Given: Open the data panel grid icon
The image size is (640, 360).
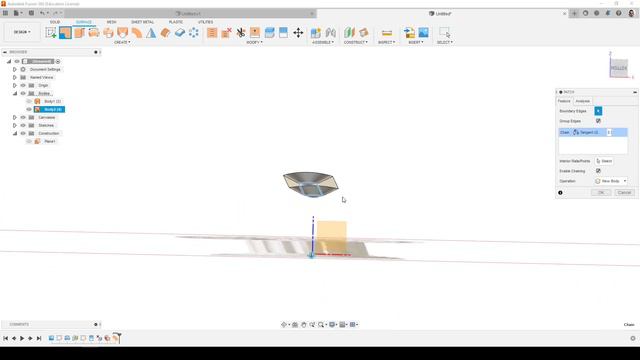Looking at the screenshot, I should (x=5, y=13).
